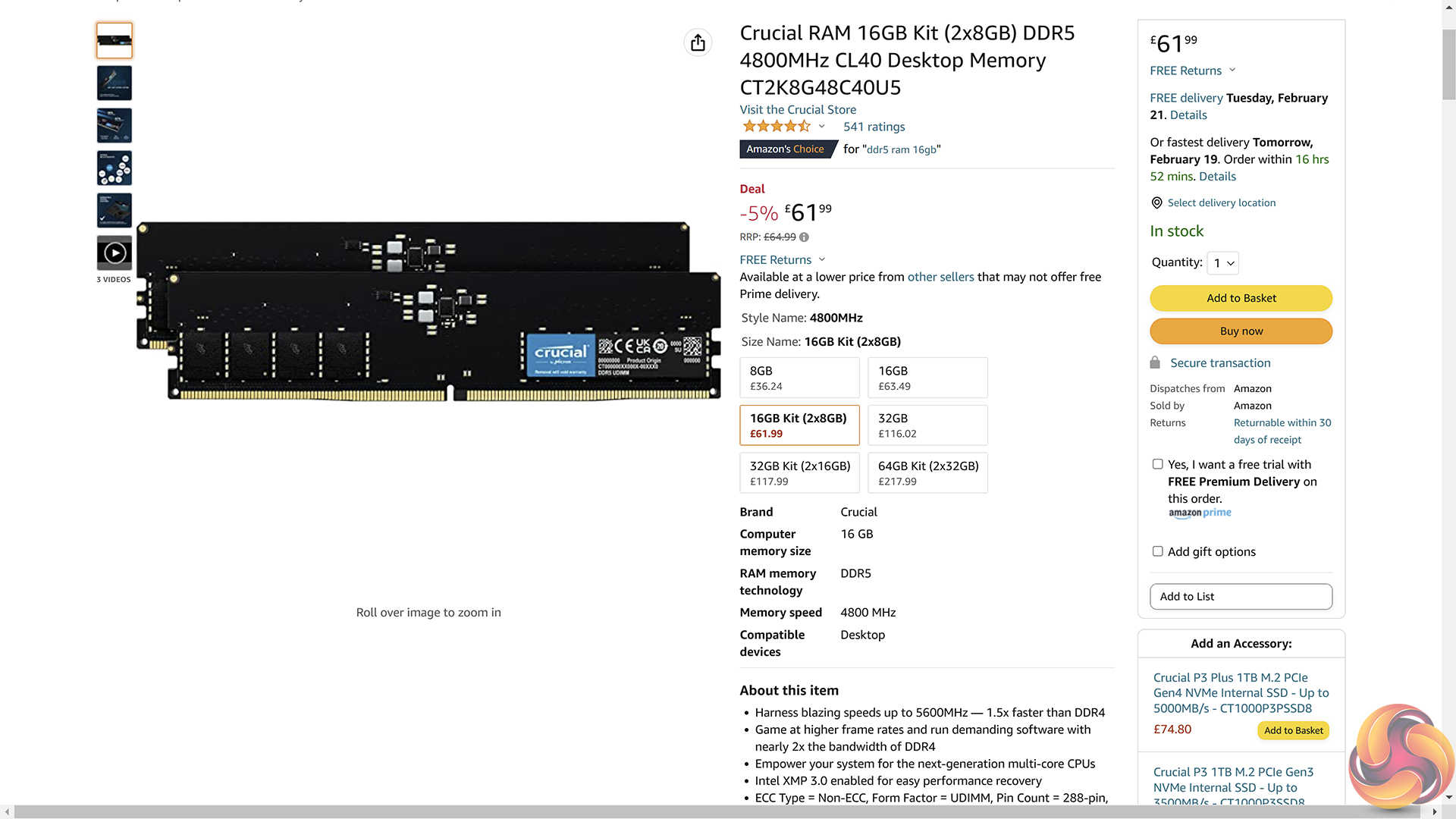Enable the Add gift options checkbox
Screen dimensions: 1456x819
(x=1157, y=551)
